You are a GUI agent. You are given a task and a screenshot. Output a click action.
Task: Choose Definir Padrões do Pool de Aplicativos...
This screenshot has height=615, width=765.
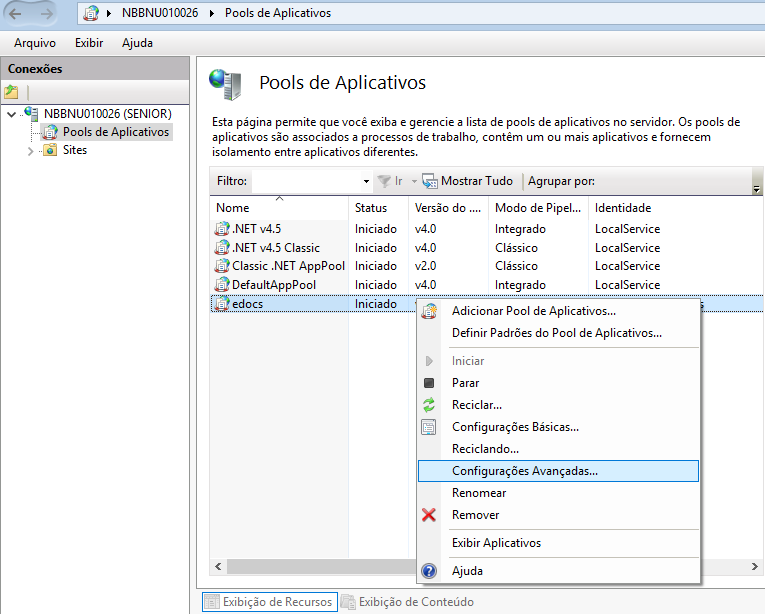click(559, 333)
